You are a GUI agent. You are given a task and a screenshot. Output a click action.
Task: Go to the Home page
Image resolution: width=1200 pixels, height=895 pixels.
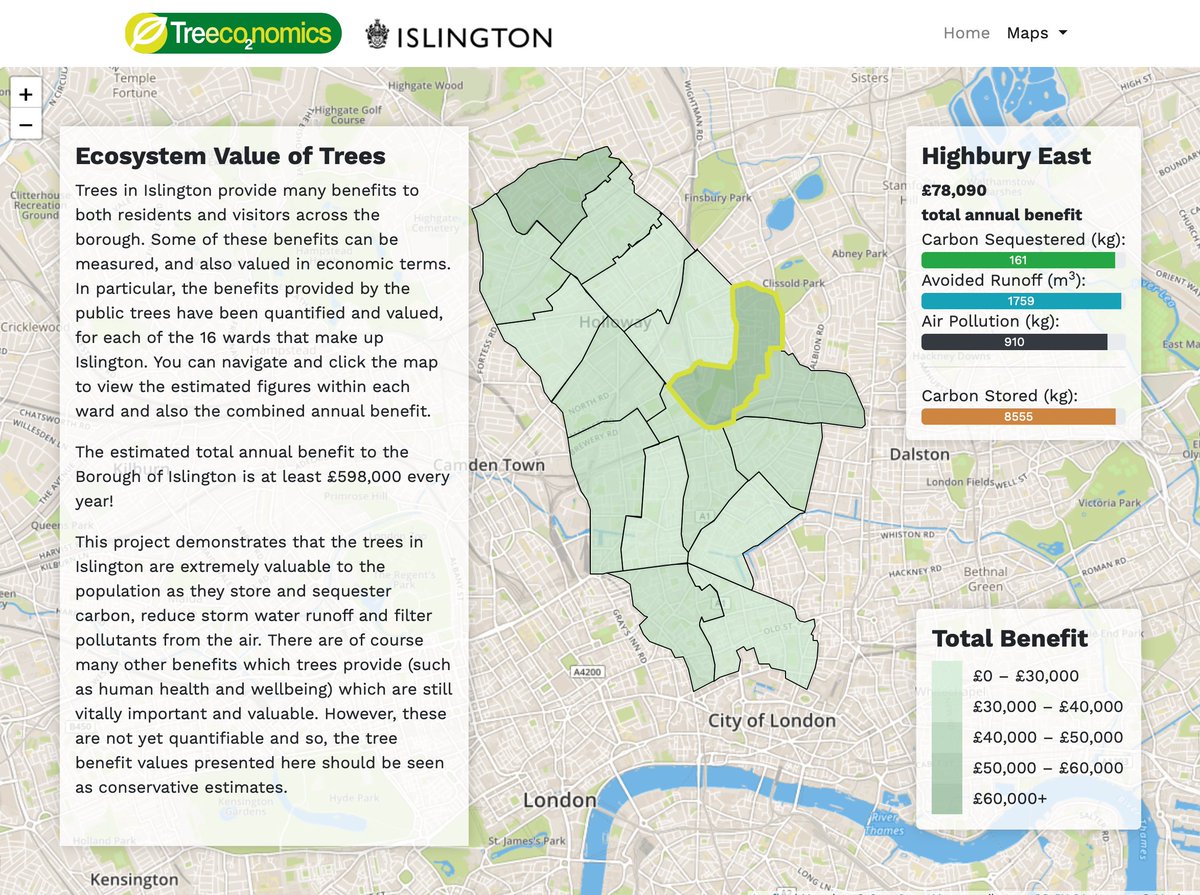click(966, 33)
